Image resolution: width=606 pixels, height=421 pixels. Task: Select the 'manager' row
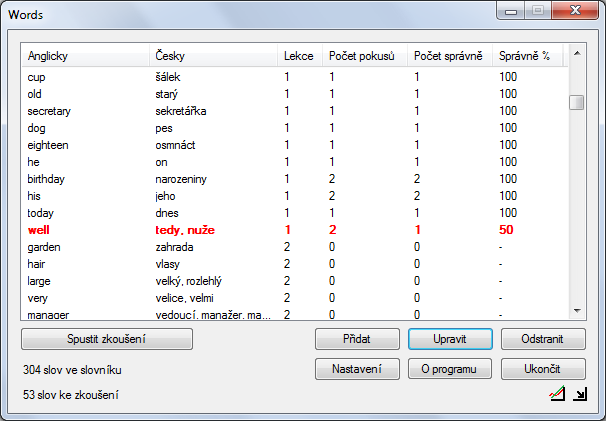pyautogui.click(x=294, y=314)
